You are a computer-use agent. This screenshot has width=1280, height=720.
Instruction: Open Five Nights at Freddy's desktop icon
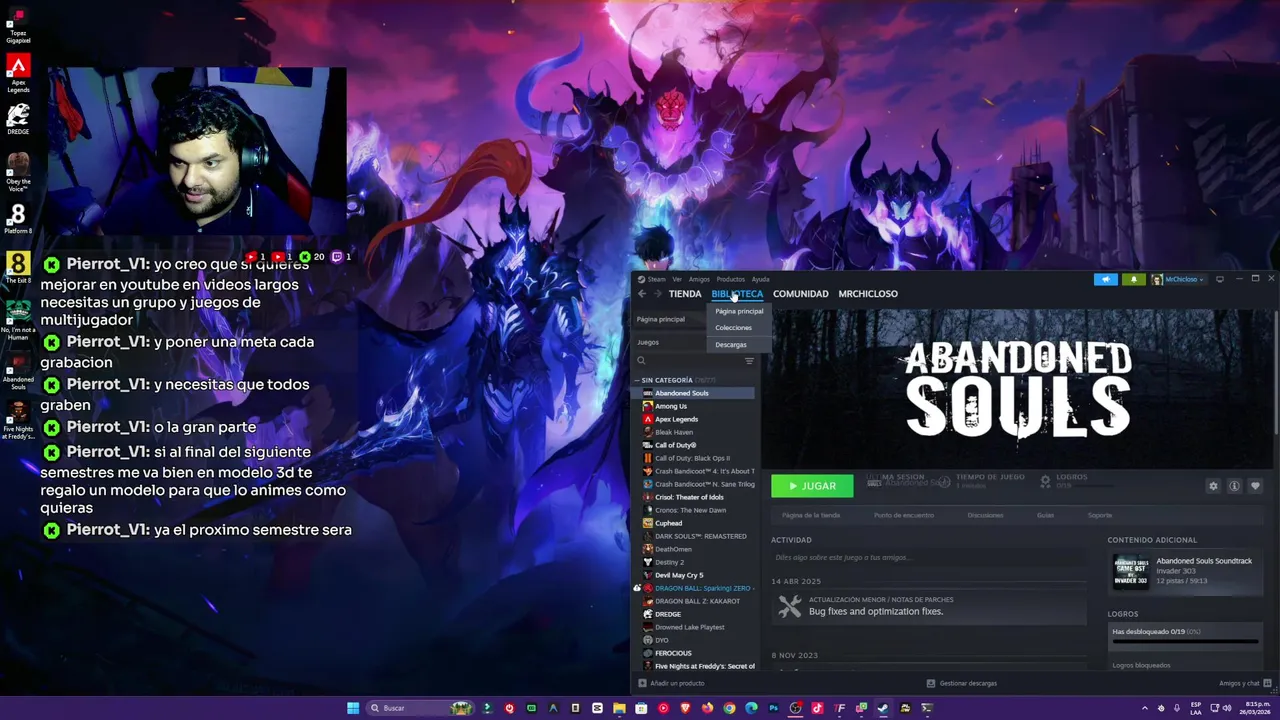(x=18, y=420)
